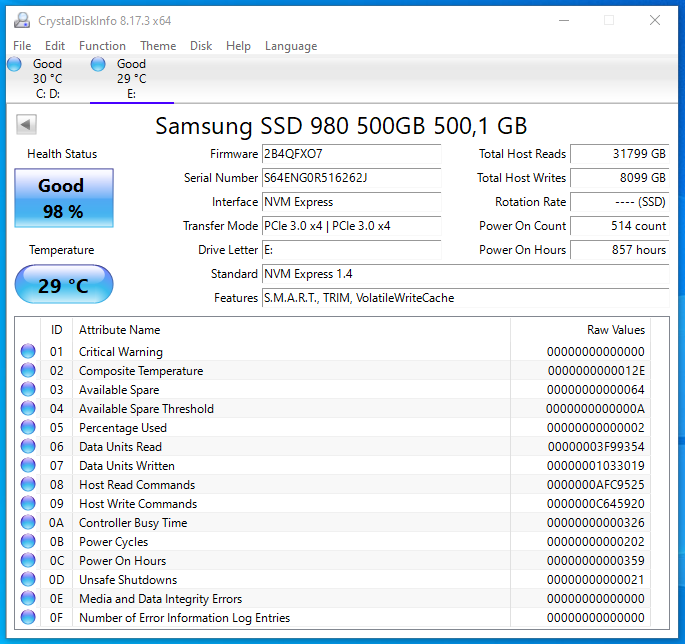Click the ID column header
Screen dimensions: 685x644
click(56, 330)
